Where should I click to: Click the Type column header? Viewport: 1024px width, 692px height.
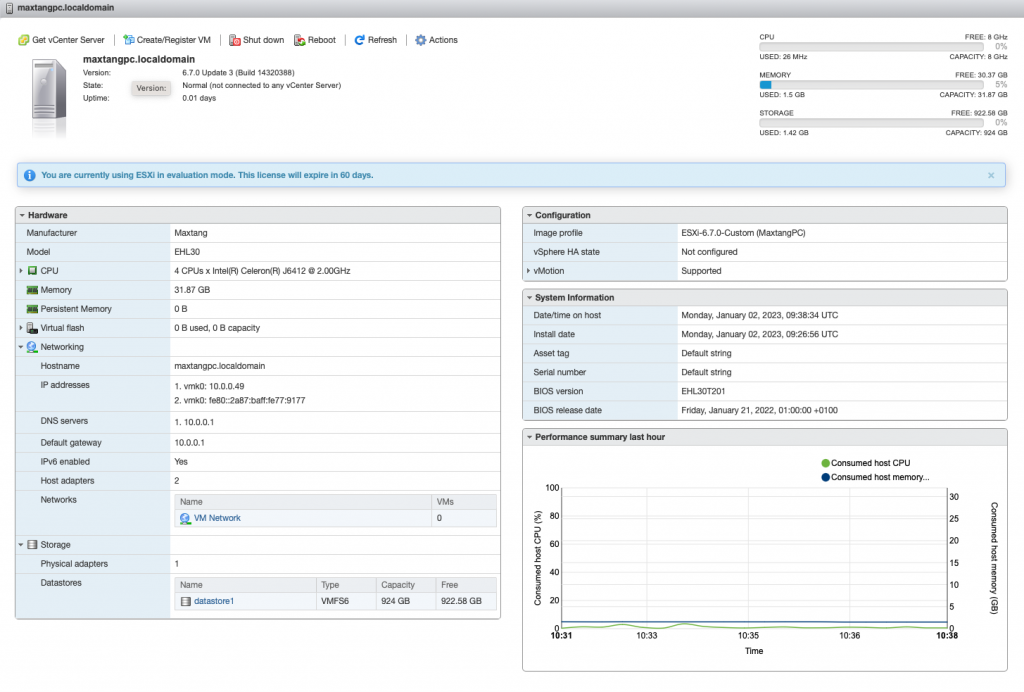346,585
